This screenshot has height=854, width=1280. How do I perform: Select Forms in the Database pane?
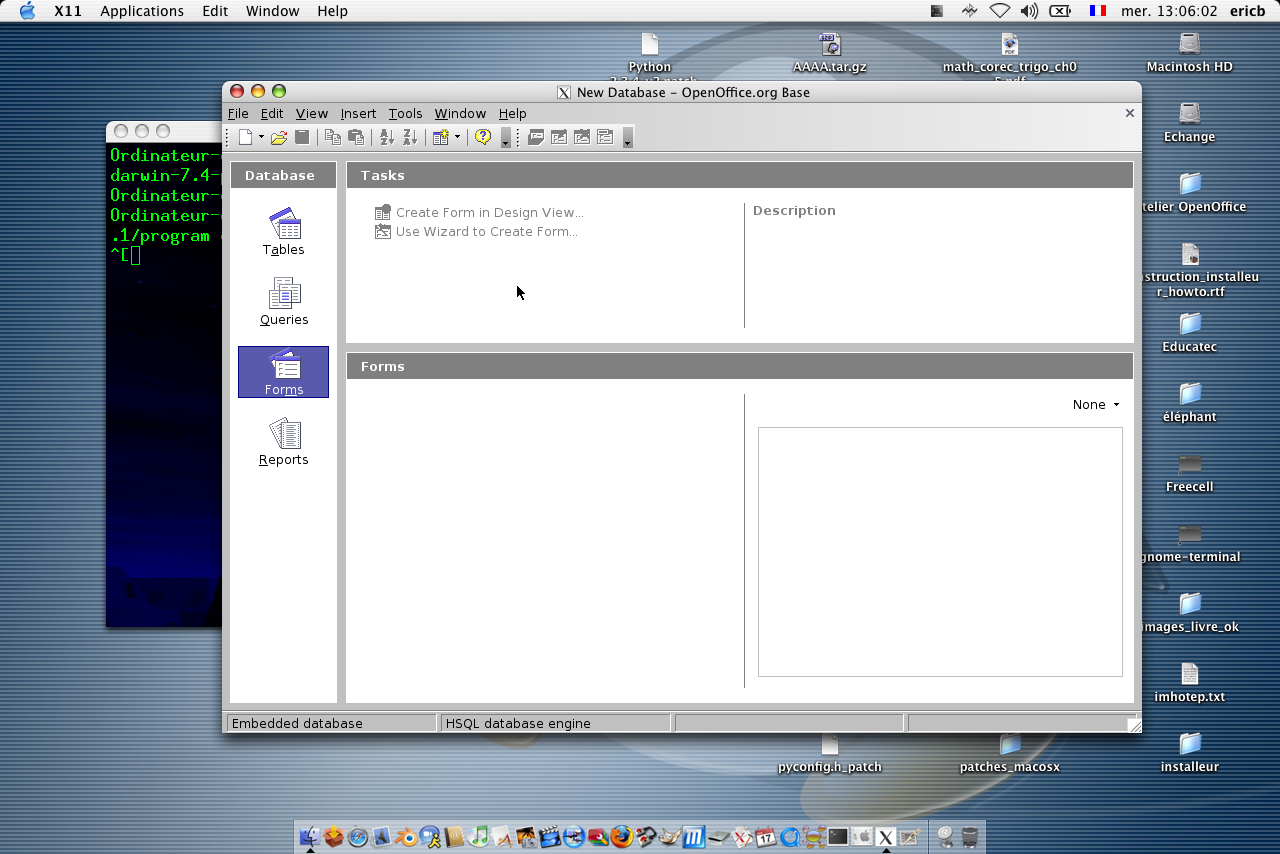[x=284, y=372]
